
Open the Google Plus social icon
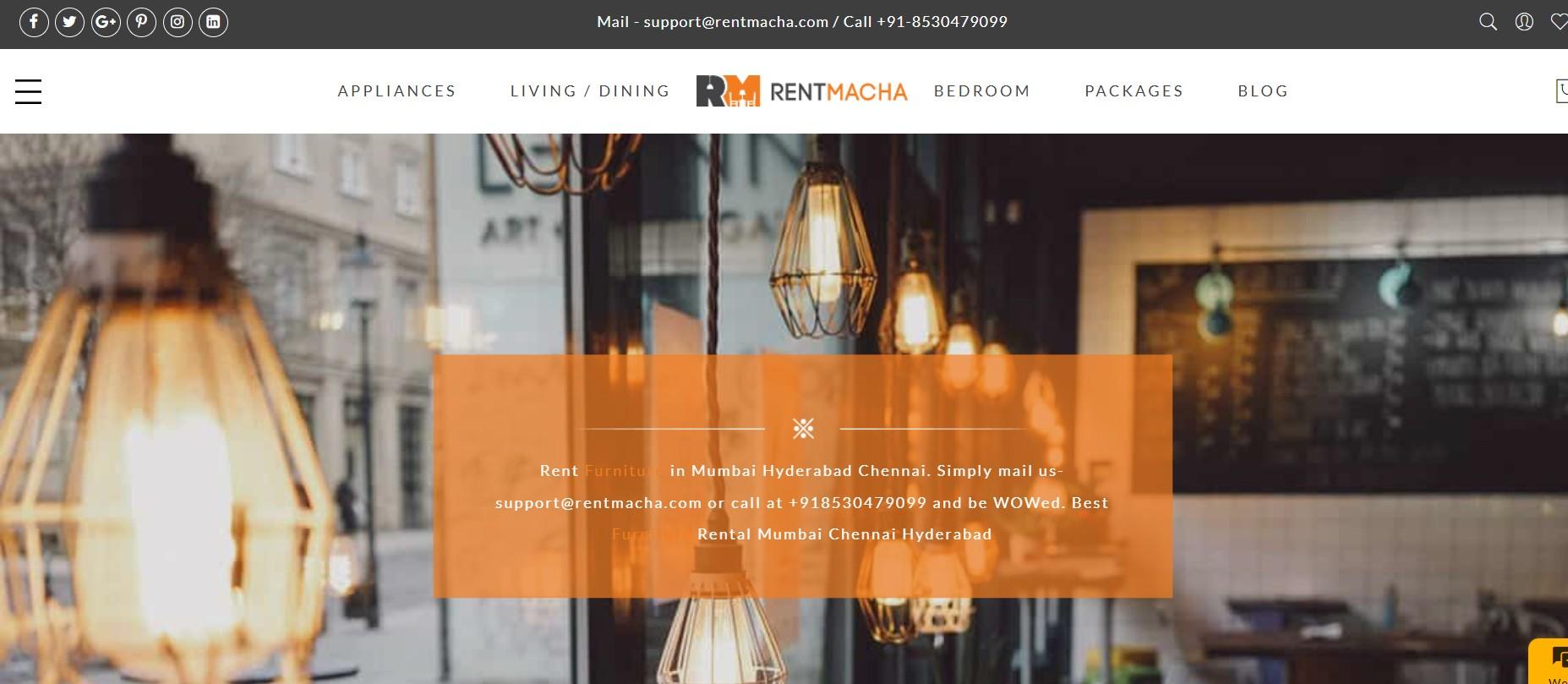[106, 22]
